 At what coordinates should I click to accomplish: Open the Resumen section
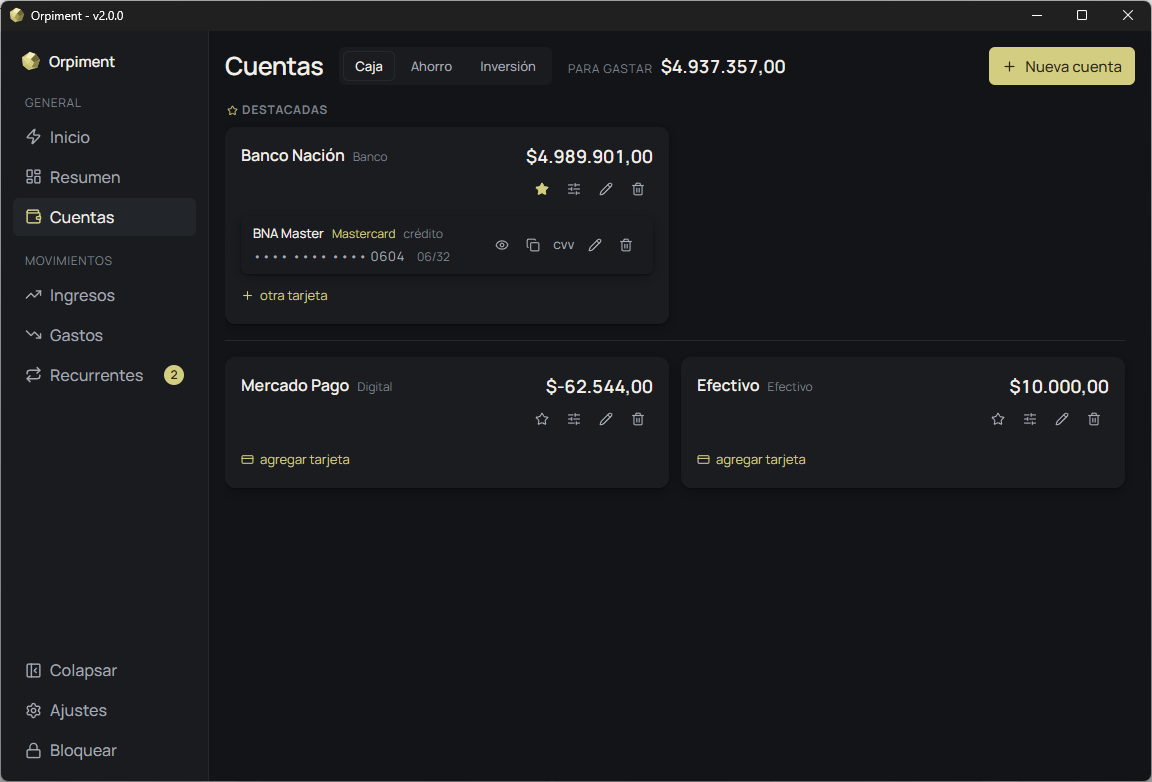pyautogui.click(x=104, y=177)
